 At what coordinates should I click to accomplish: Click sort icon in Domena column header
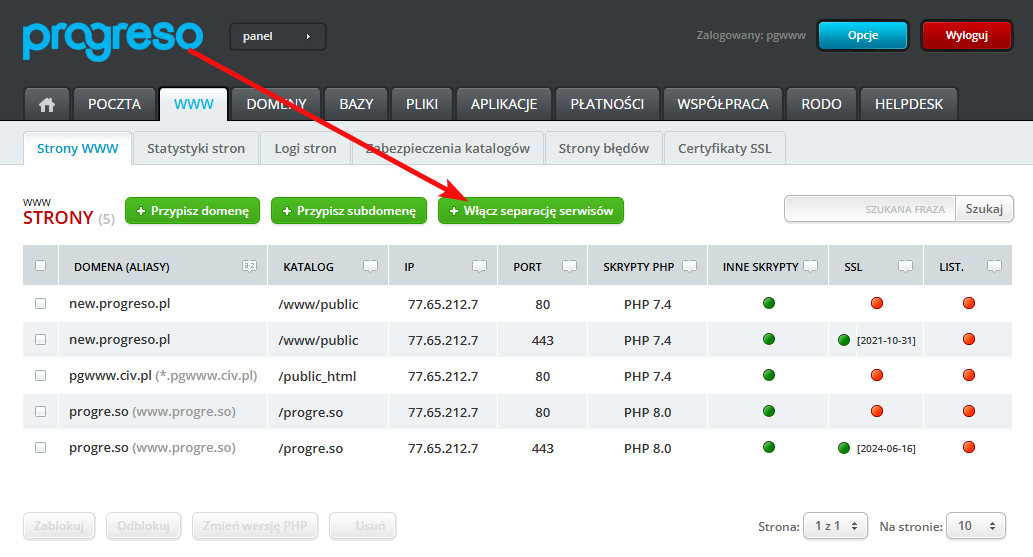[x=249, y=267]
